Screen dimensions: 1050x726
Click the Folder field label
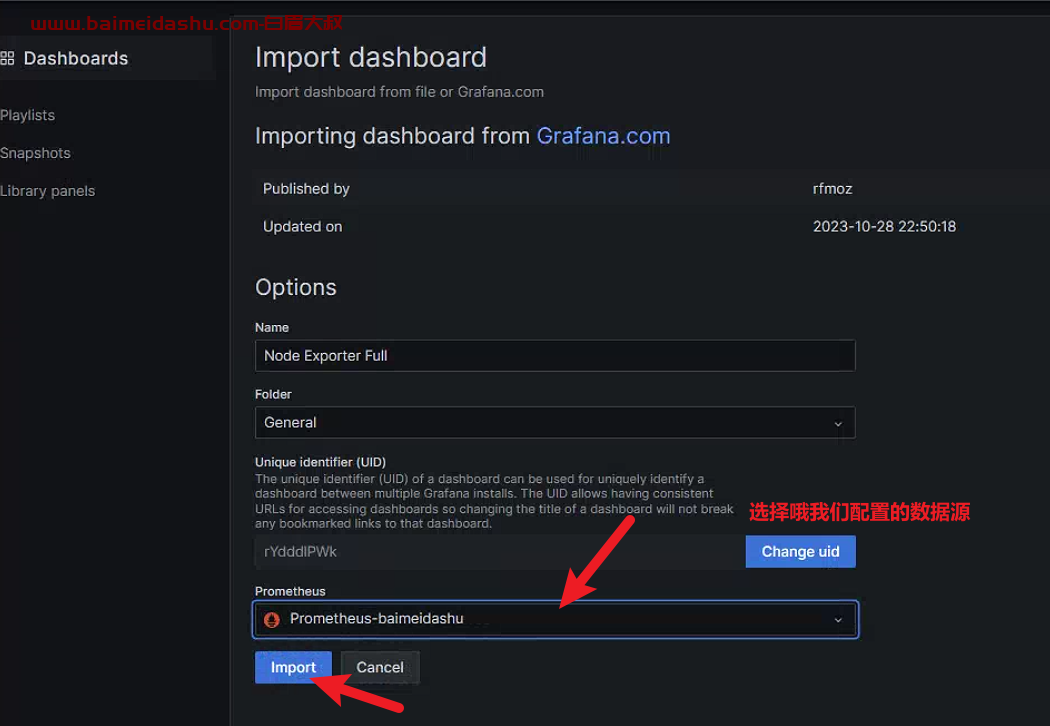click(273, 394)
